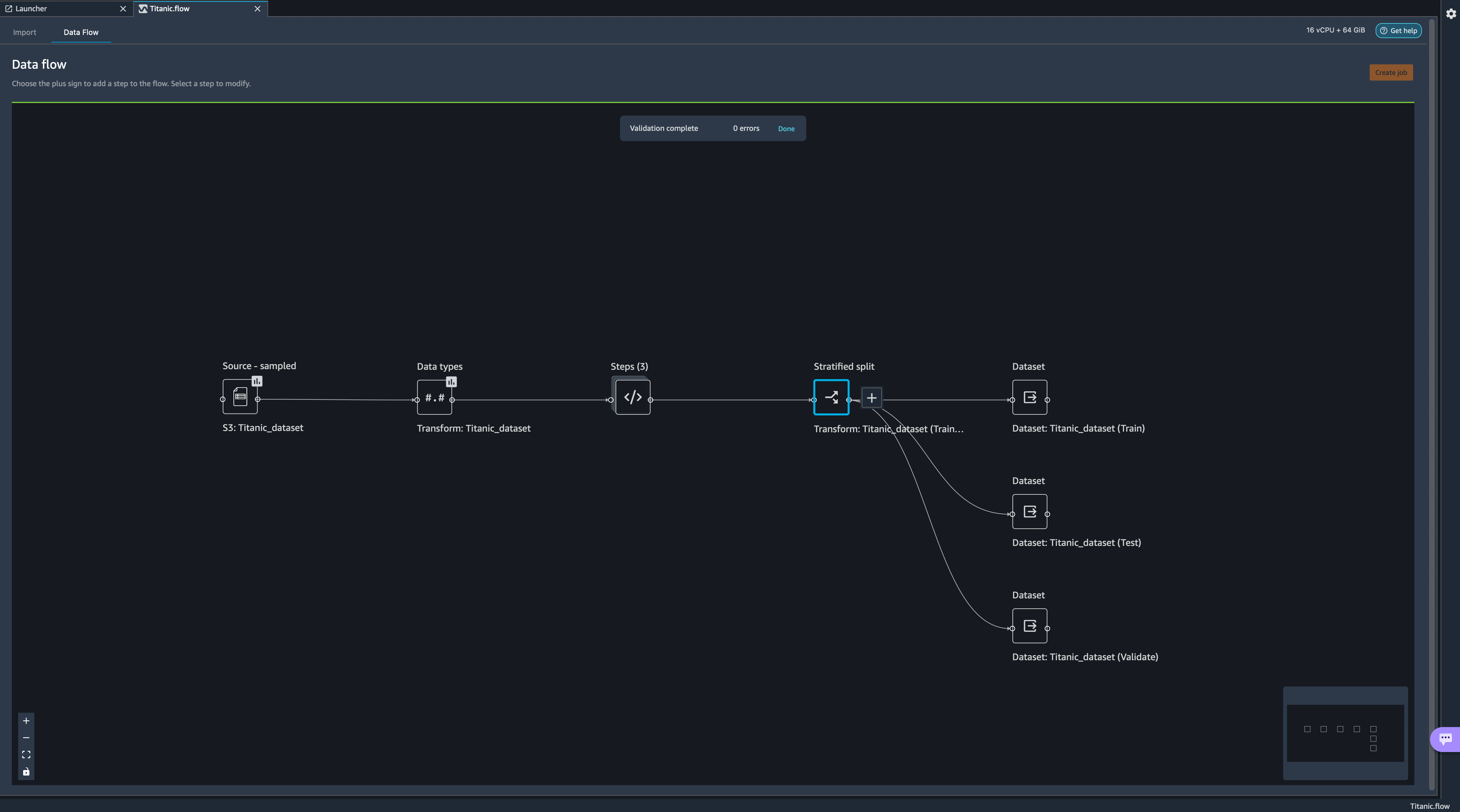Select the Stratified split node
The width and height of the screenshot is (1460, 812).
[831, 398]
